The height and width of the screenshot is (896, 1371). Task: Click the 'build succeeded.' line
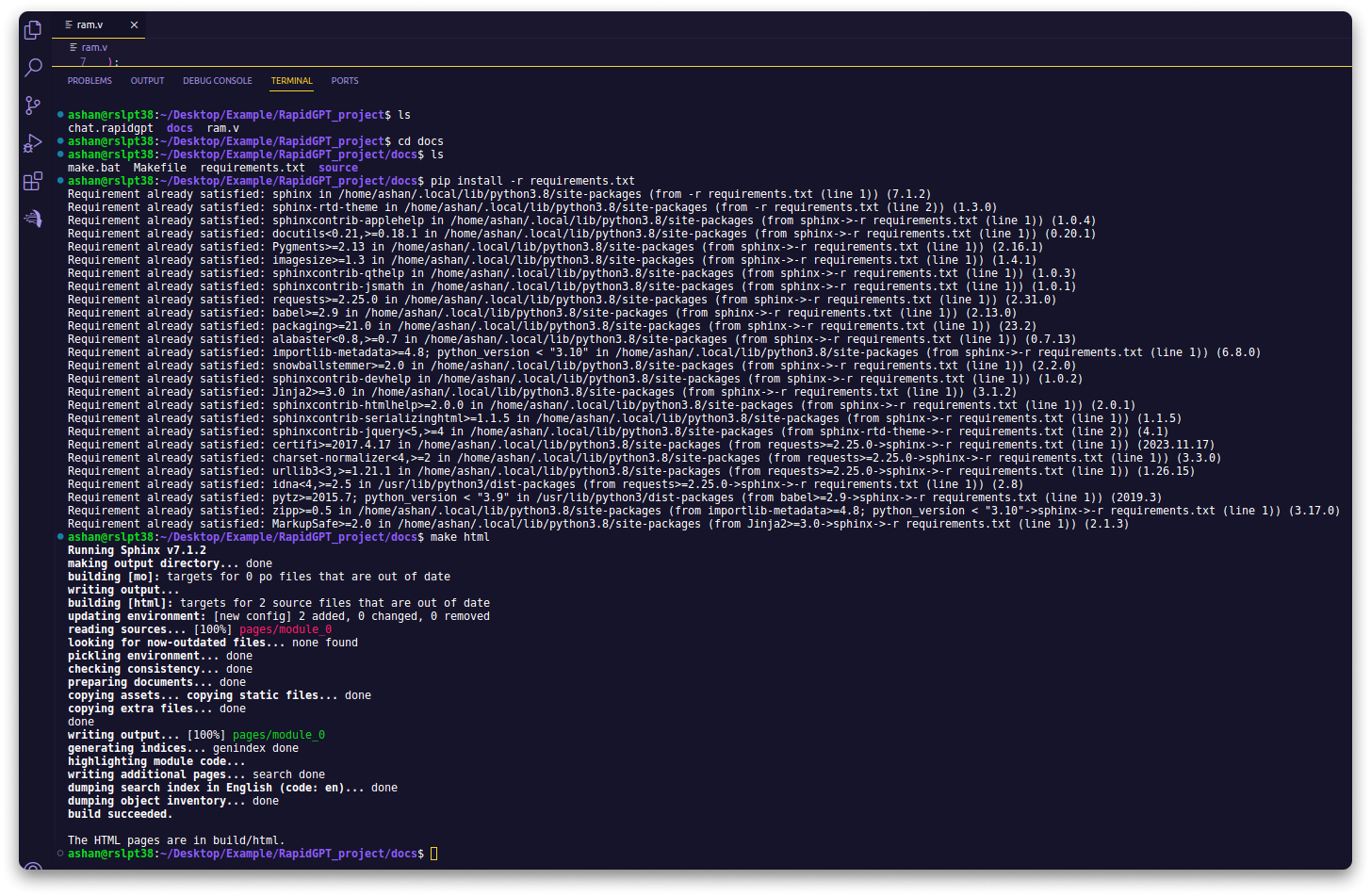(120, 814)
